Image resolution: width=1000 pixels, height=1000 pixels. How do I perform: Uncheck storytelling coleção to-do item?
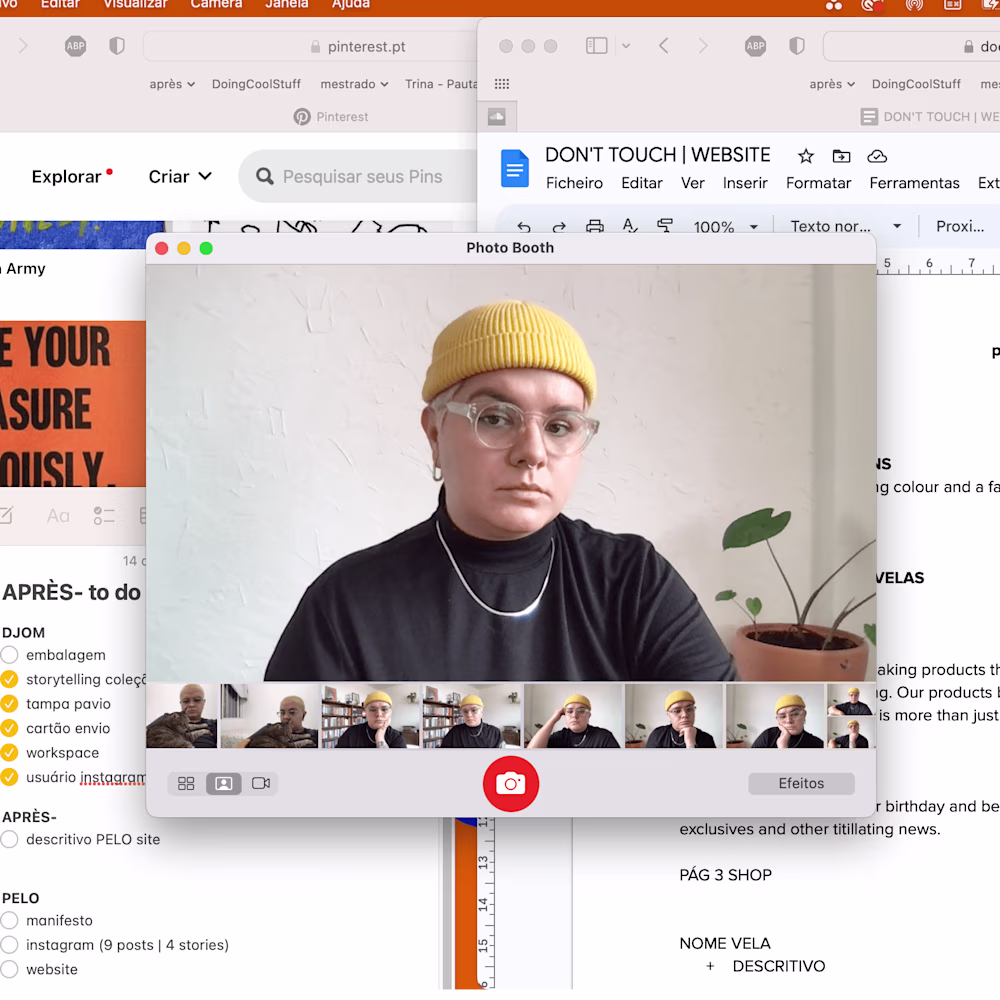click(x=10, y=679)
